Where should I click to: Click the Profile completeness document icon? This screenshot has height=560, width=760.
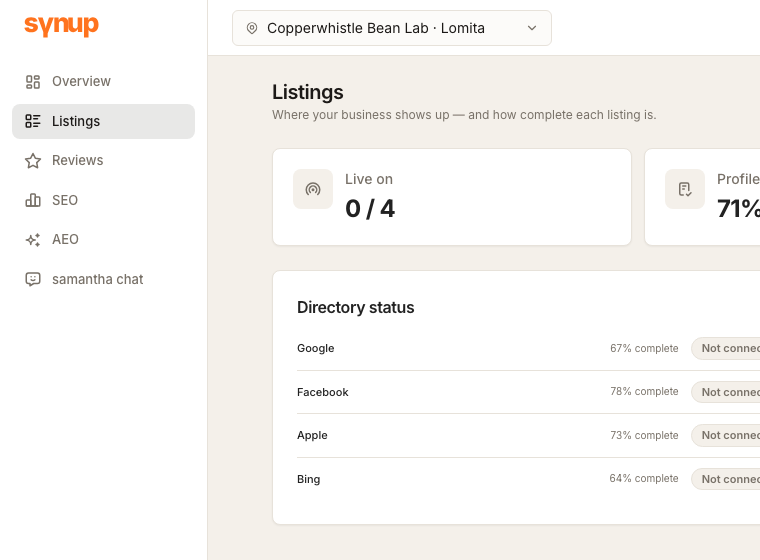(685, 189)
